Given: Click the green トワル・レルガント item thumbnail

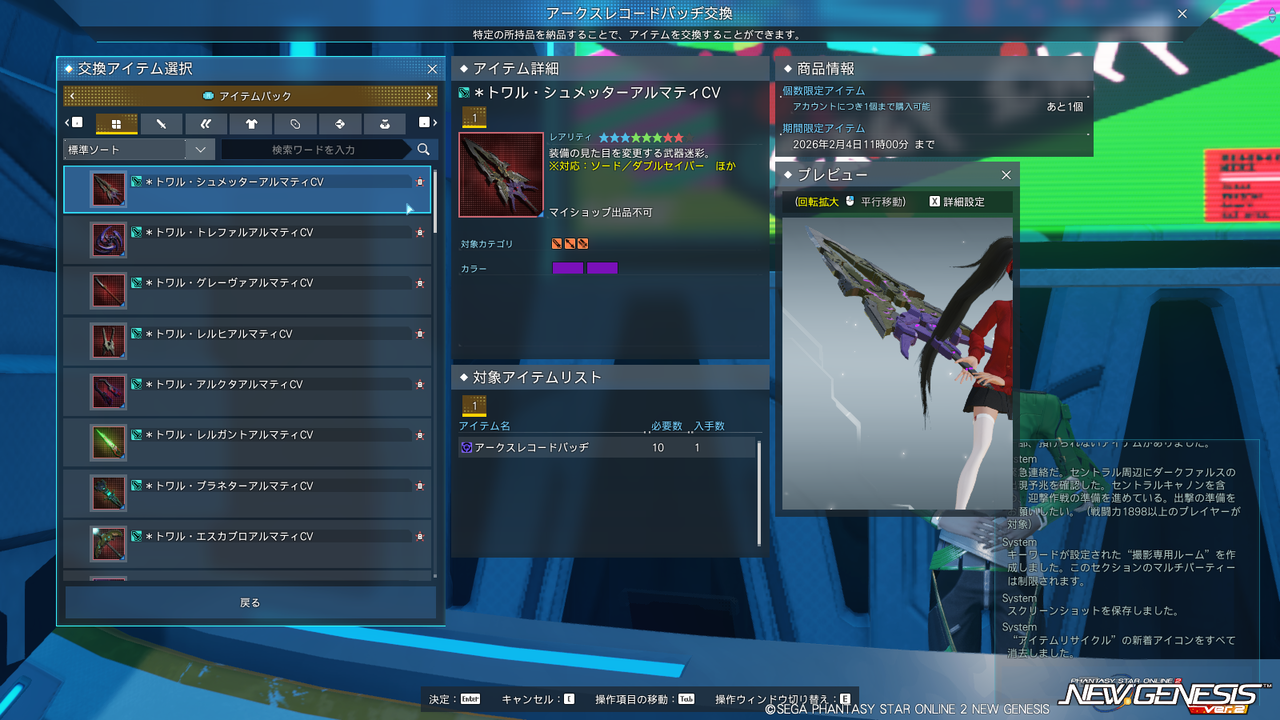Looking at the screenshot, I should 108,443.
